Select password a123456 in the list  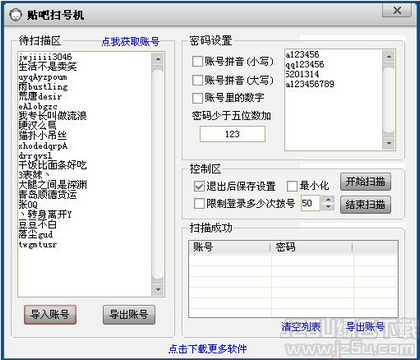(302, 54)
